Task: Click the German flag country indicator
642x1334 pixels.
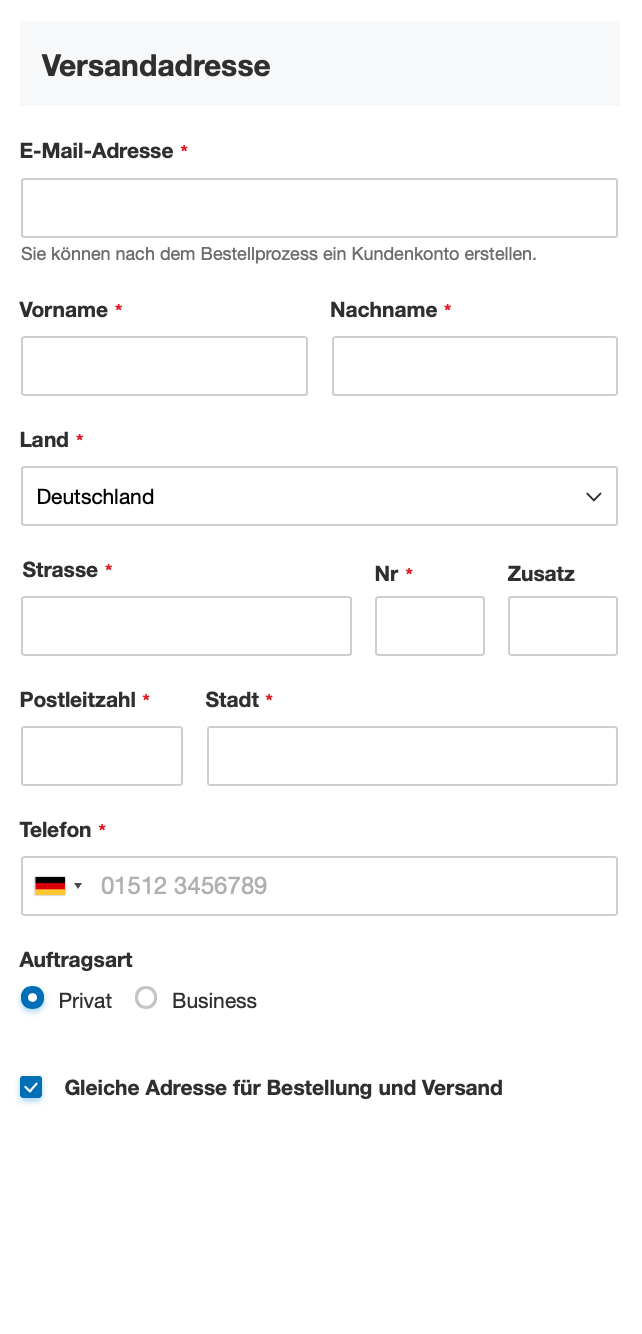Action: [51, 885]
